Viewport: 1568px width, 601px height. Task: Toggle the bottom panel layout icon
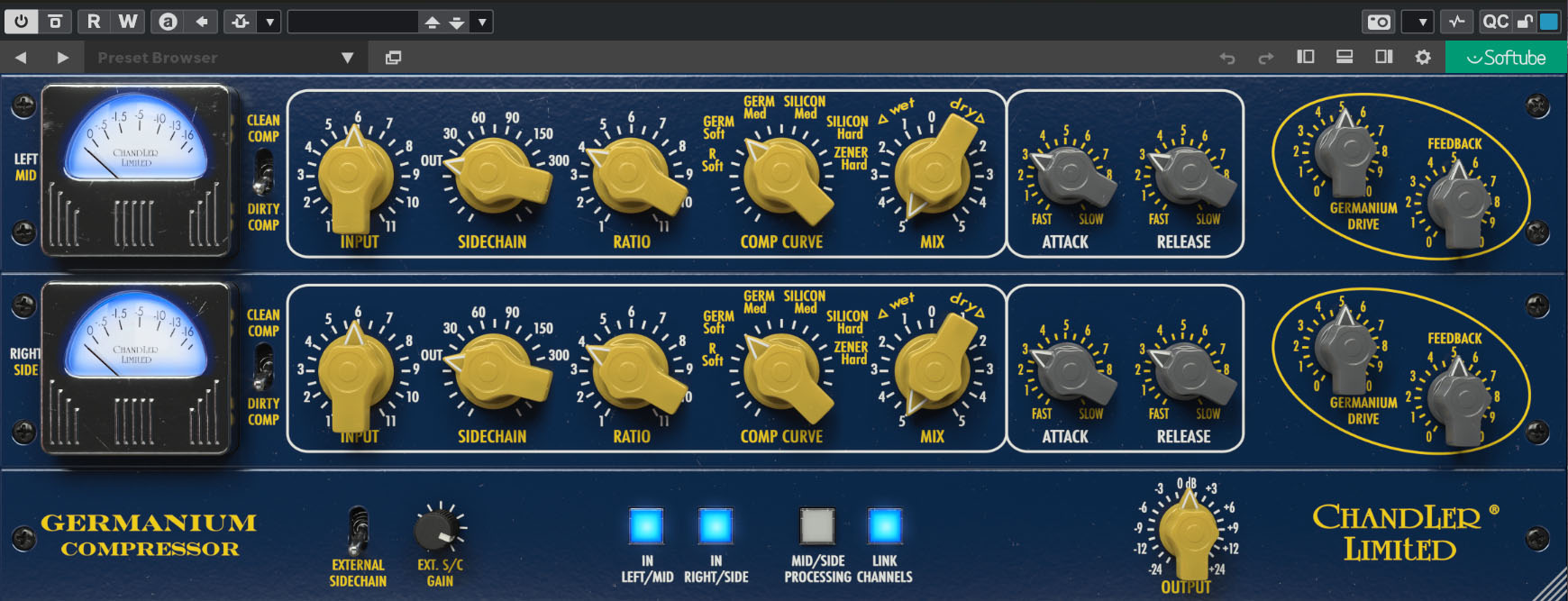1345,57
